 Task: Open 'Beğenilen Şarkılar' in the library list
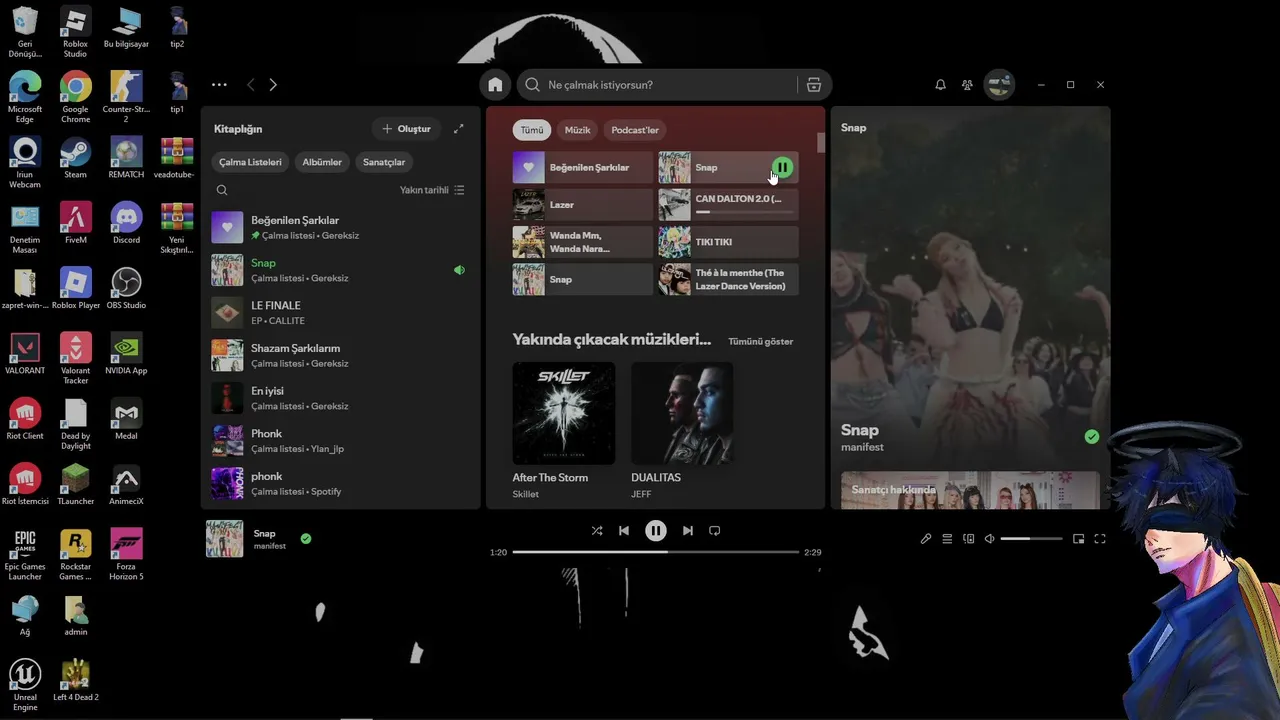coord(340,228)
